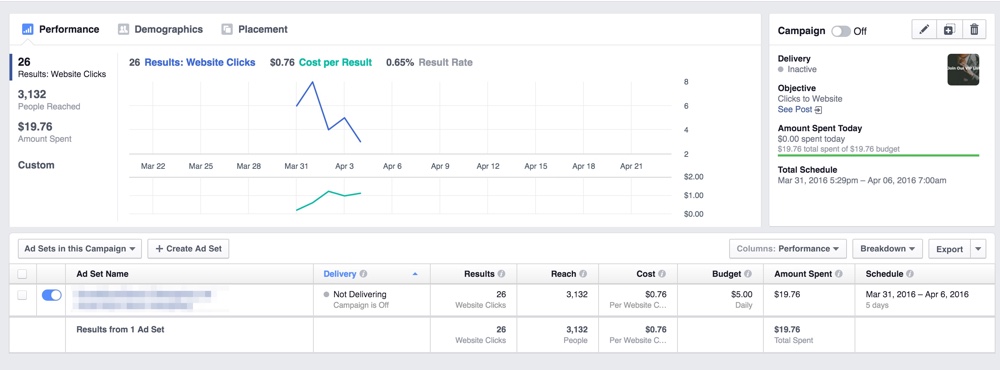Open the Breakdown dropdown

(x=887, y=249)
